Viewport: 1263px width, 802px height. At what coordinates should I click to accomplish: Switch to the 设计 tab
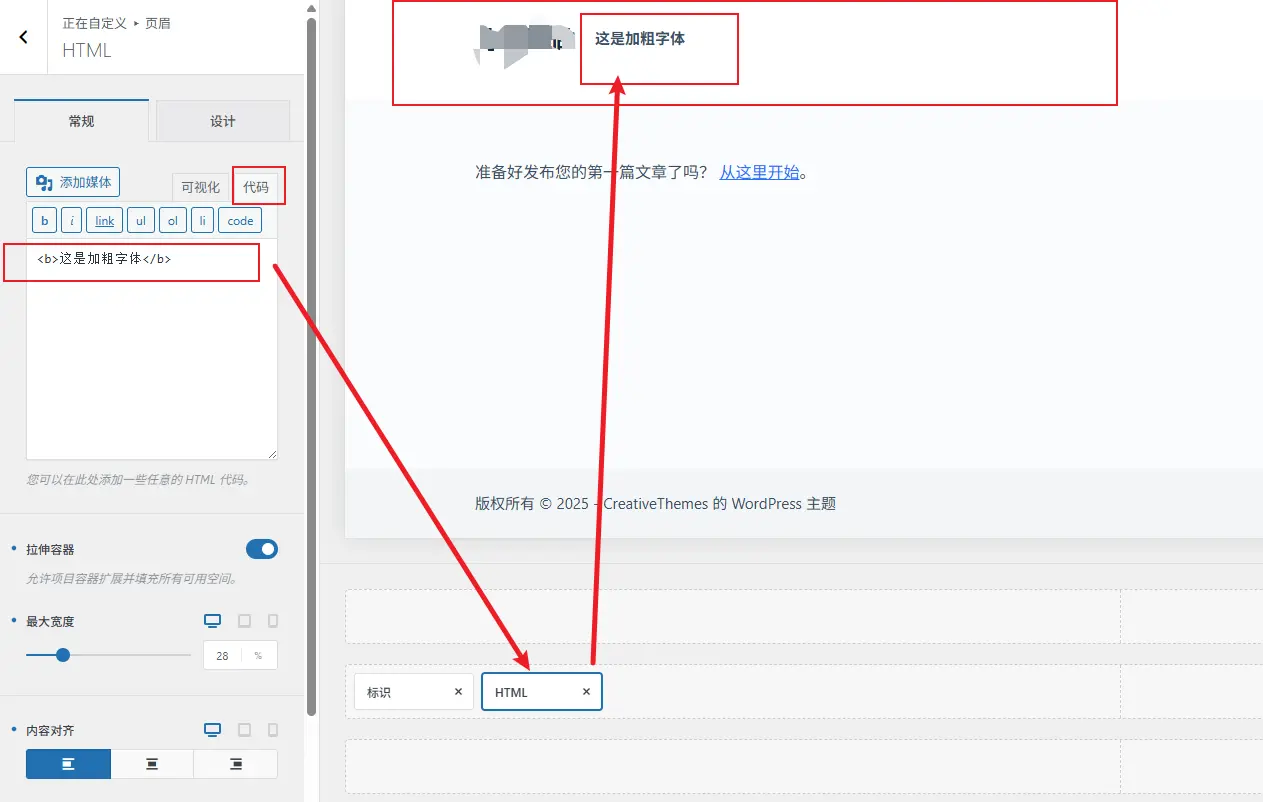(222, 120)
